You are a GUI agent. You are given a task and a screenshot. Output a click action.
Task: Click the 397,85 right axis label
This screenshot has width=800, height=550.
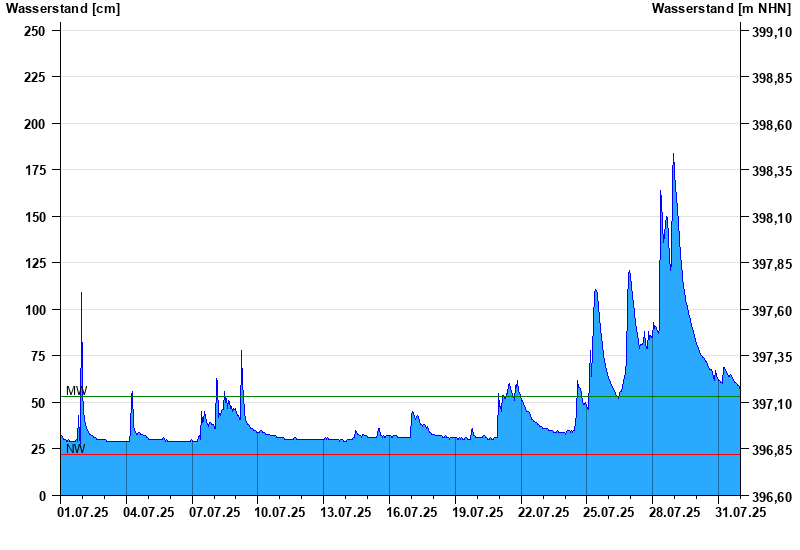coord(772,264)
